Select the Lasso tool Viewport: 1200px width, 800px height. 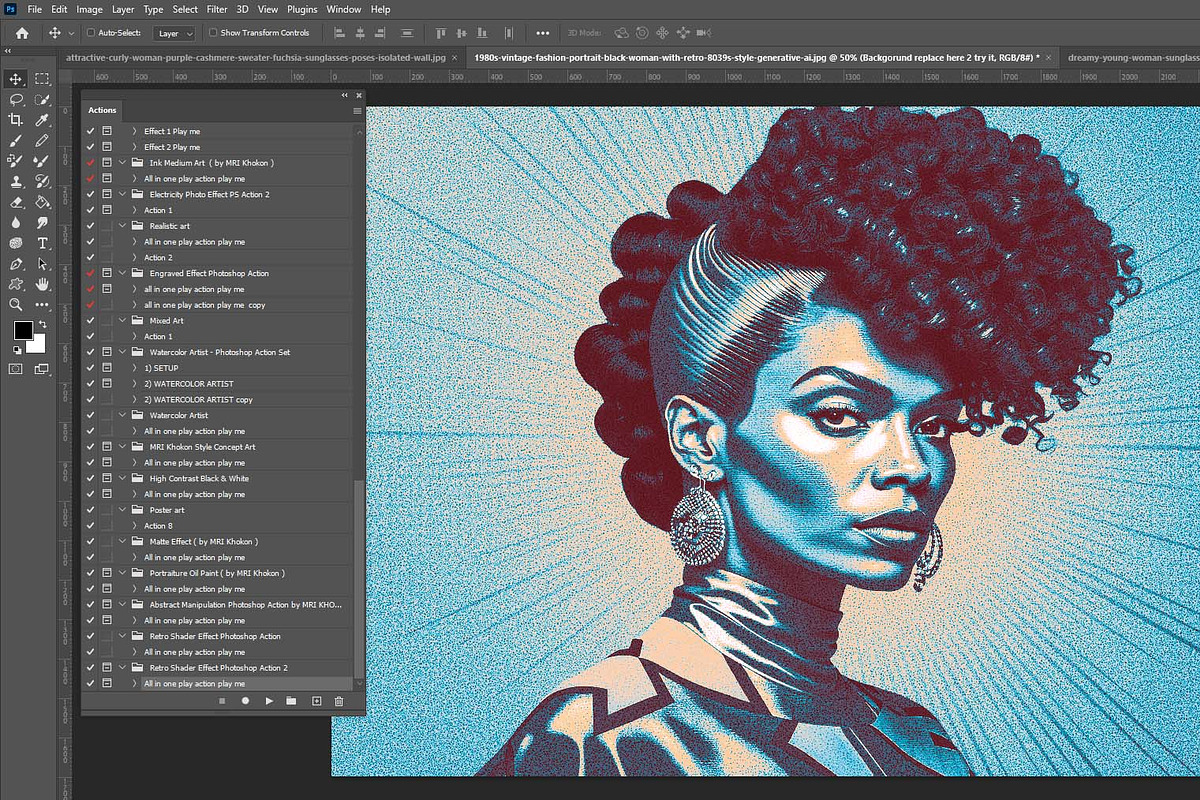pyautogui.click(x=16, y=100)
